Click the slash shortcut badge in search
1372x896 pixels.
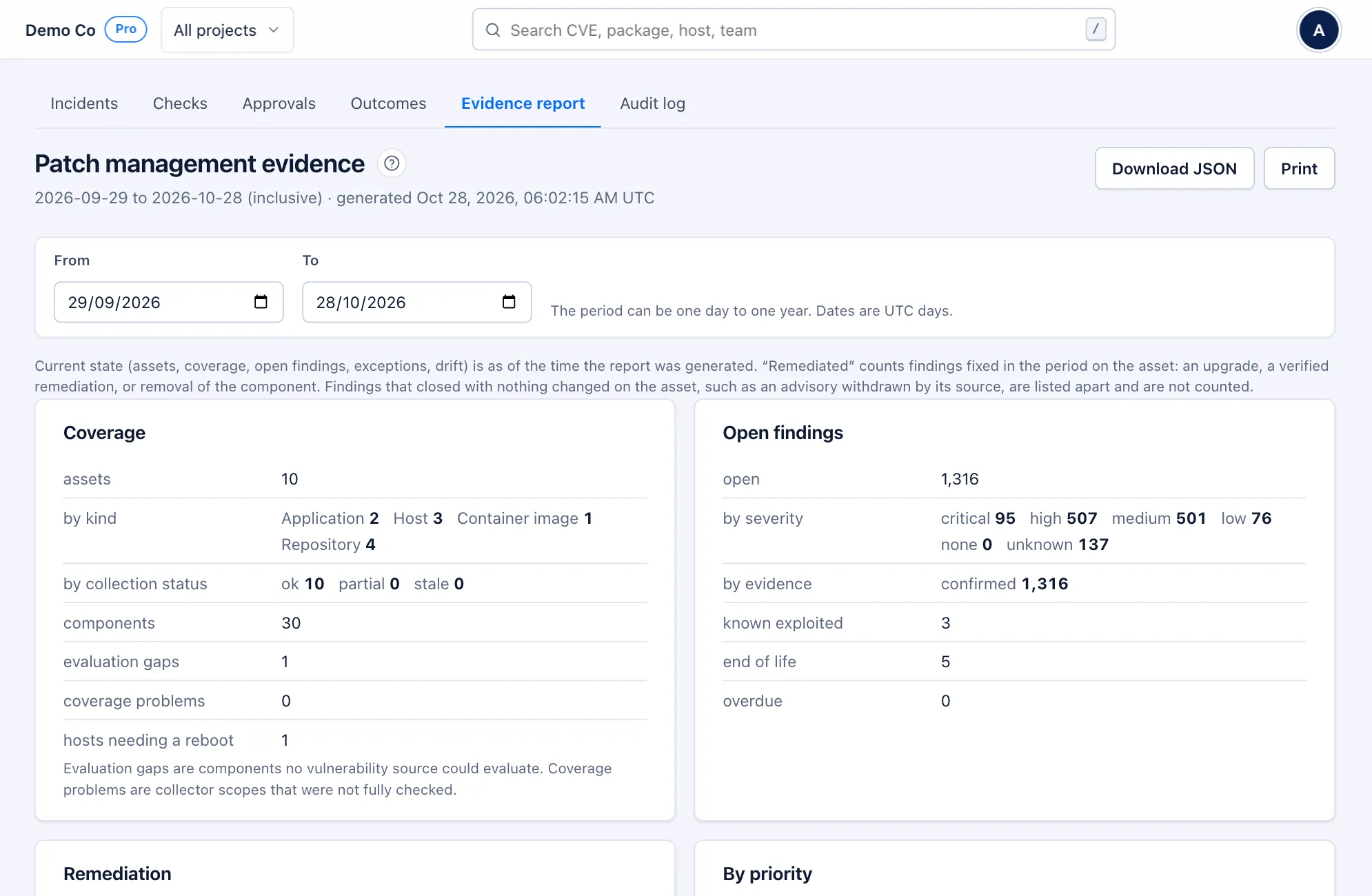pos(1096,29)
